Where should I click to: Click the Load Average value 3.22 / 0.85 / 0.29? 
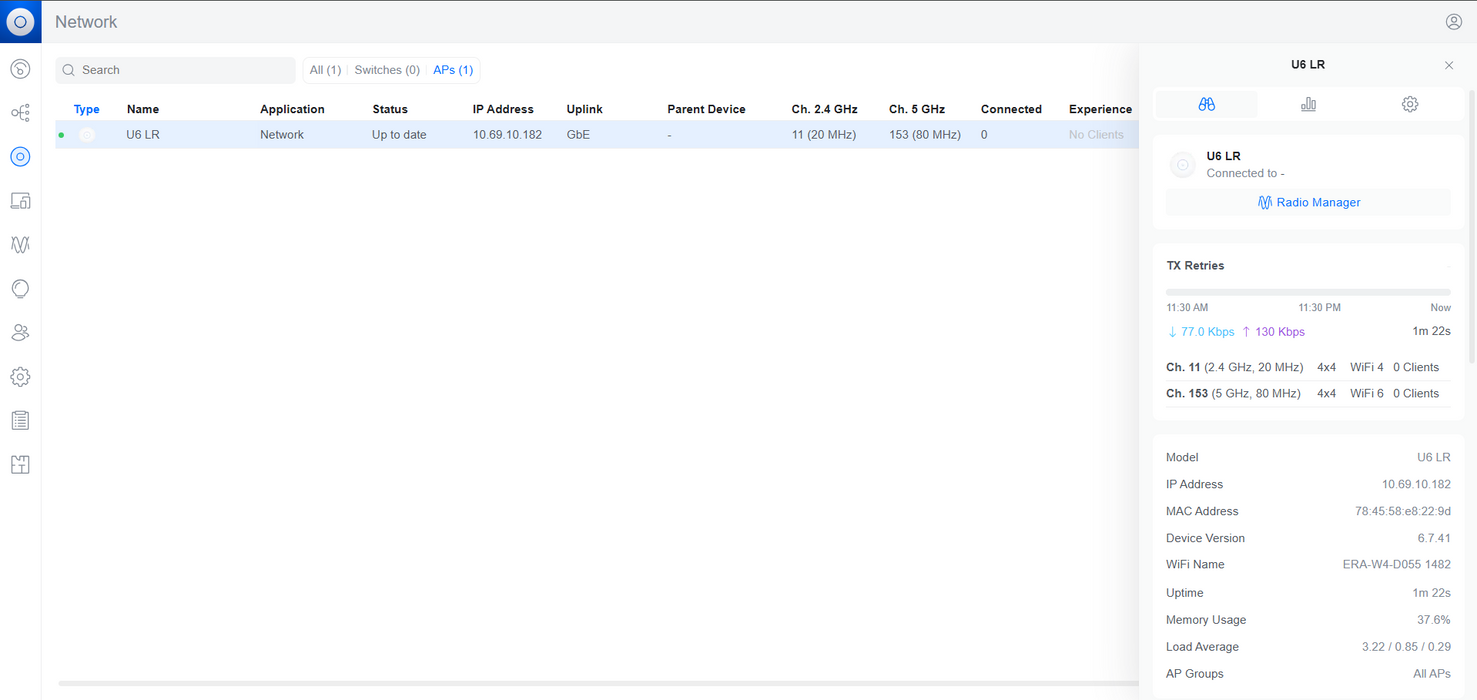tap(1406, 647)
